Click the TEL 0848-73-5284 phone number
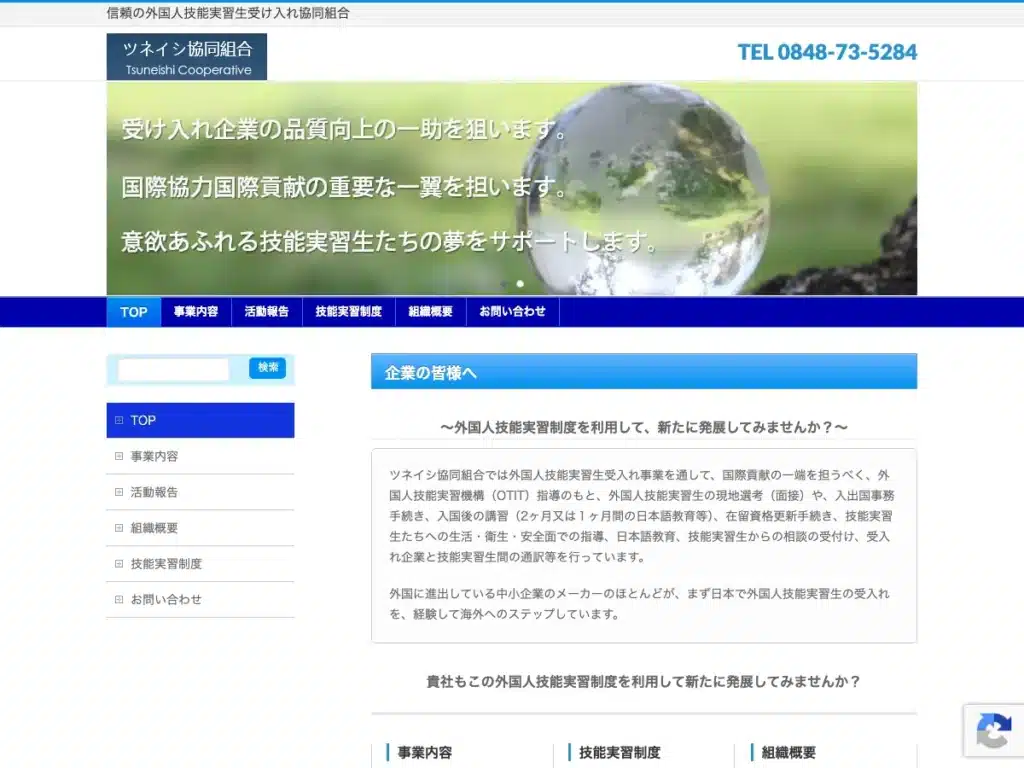 827,52
